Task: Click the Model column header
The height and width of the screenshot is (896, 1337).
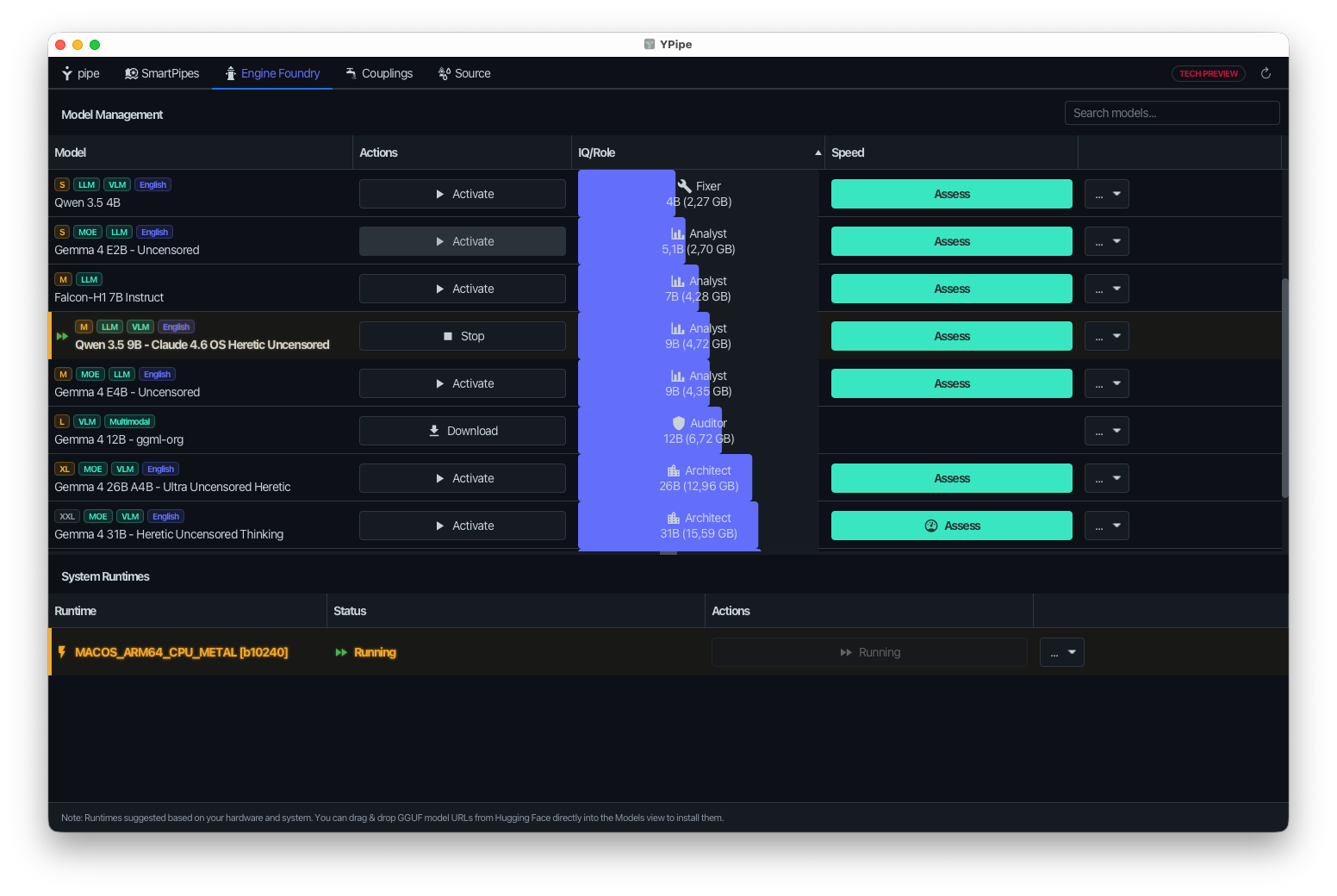Action: (x=201, y=152)
